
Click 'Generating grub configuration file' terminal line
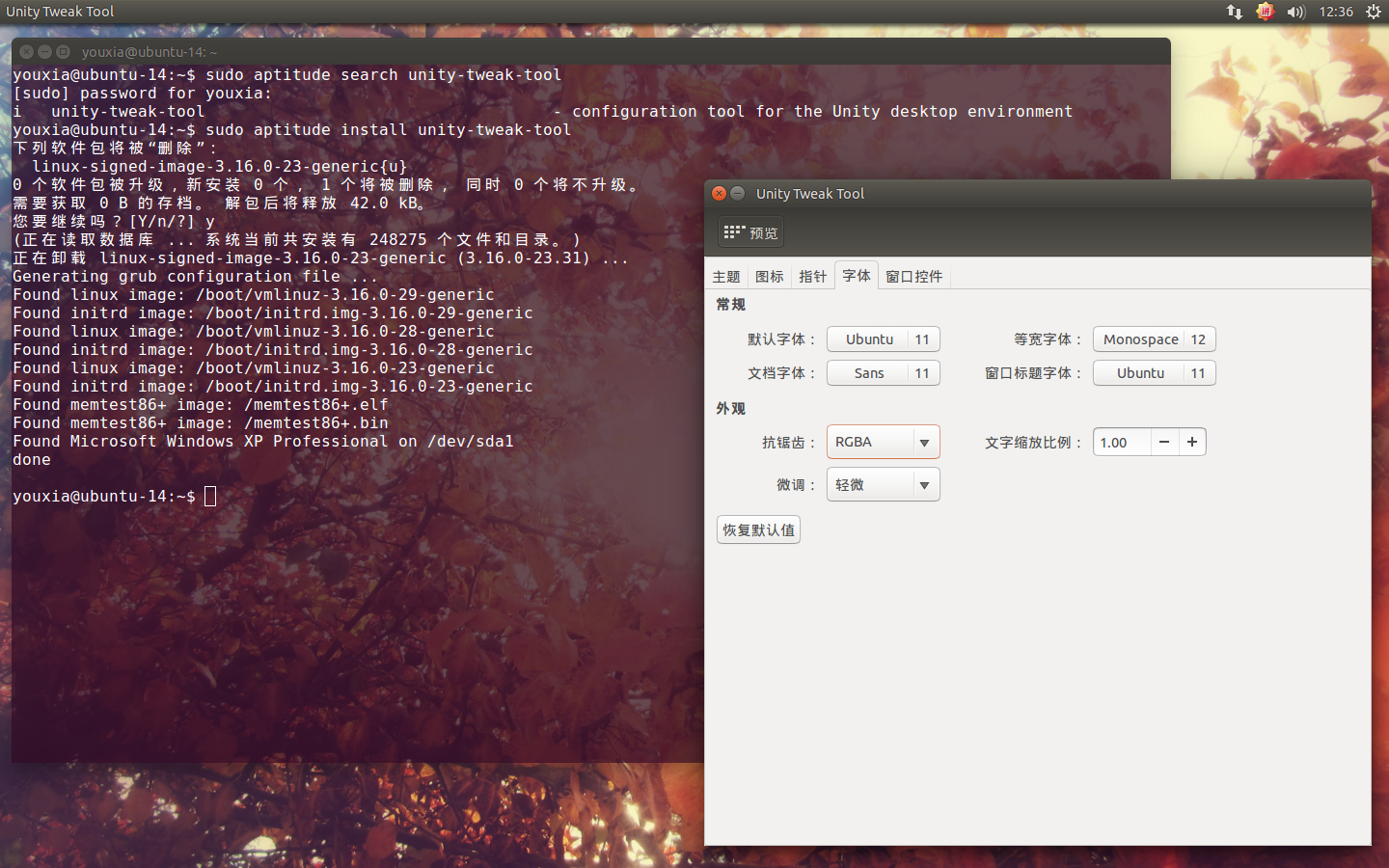tap(195, 277)
